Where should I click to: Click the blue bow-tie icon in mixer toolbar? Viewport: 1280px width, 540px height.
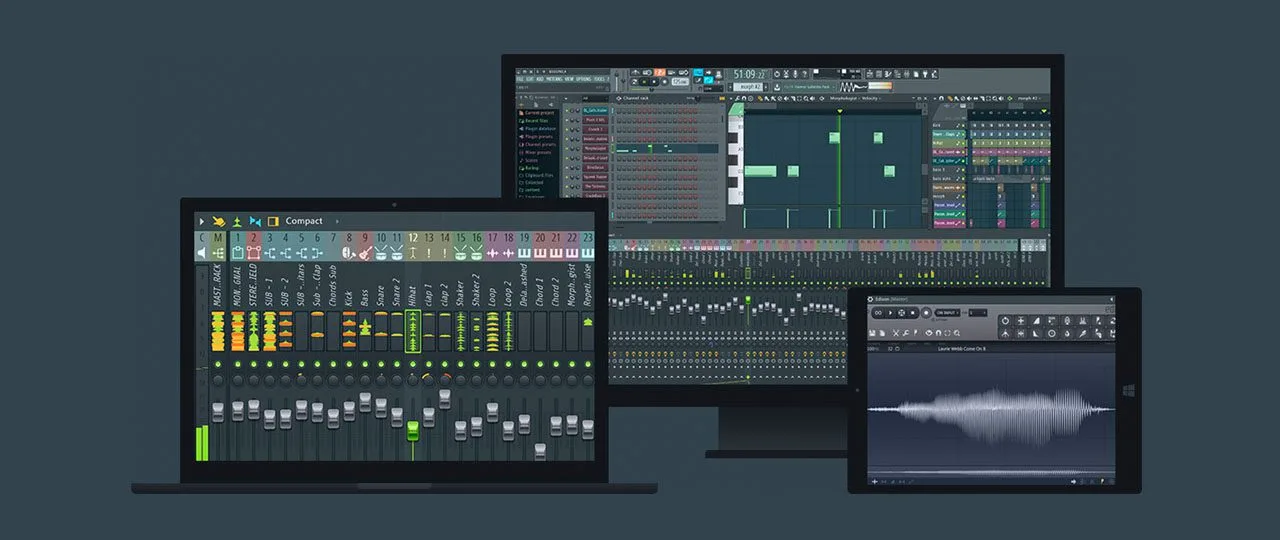[255, 221]
